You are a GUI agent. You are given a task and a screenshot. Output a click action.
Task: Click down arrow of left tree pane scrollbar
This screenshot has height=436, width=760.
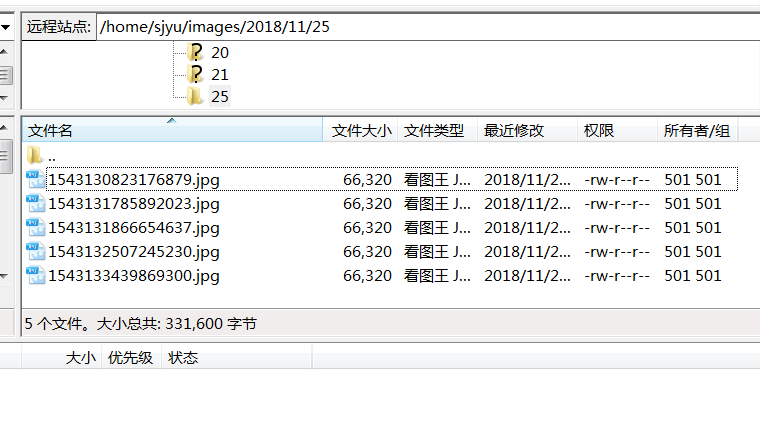pyautogui.click(x=4, y=98)
